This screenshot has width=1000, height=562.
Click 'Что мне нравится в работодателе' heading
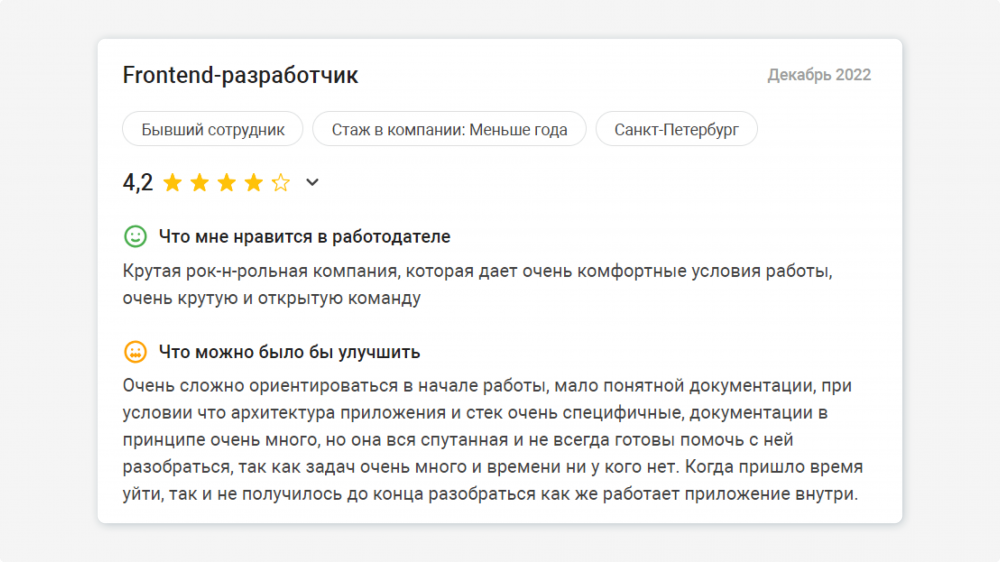tap(304, 237)
